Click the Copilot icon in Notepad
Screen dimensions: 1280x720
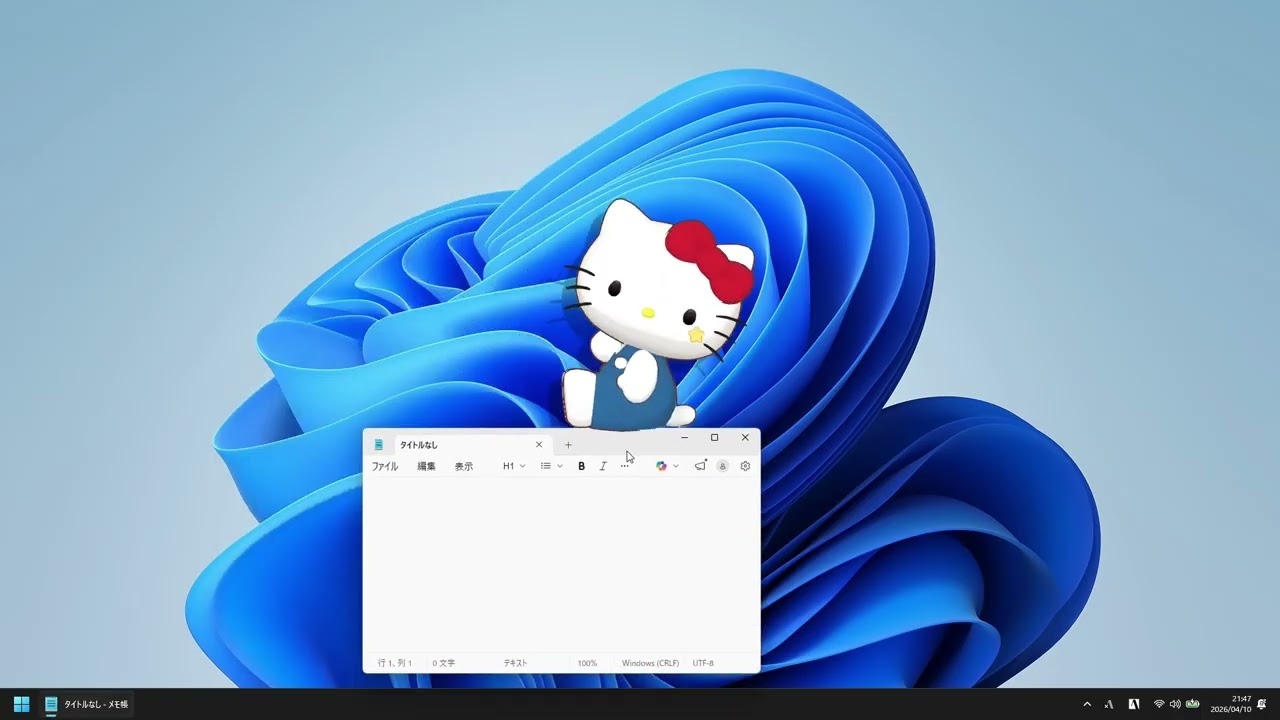pyautogui.click(x=661, y=466)
